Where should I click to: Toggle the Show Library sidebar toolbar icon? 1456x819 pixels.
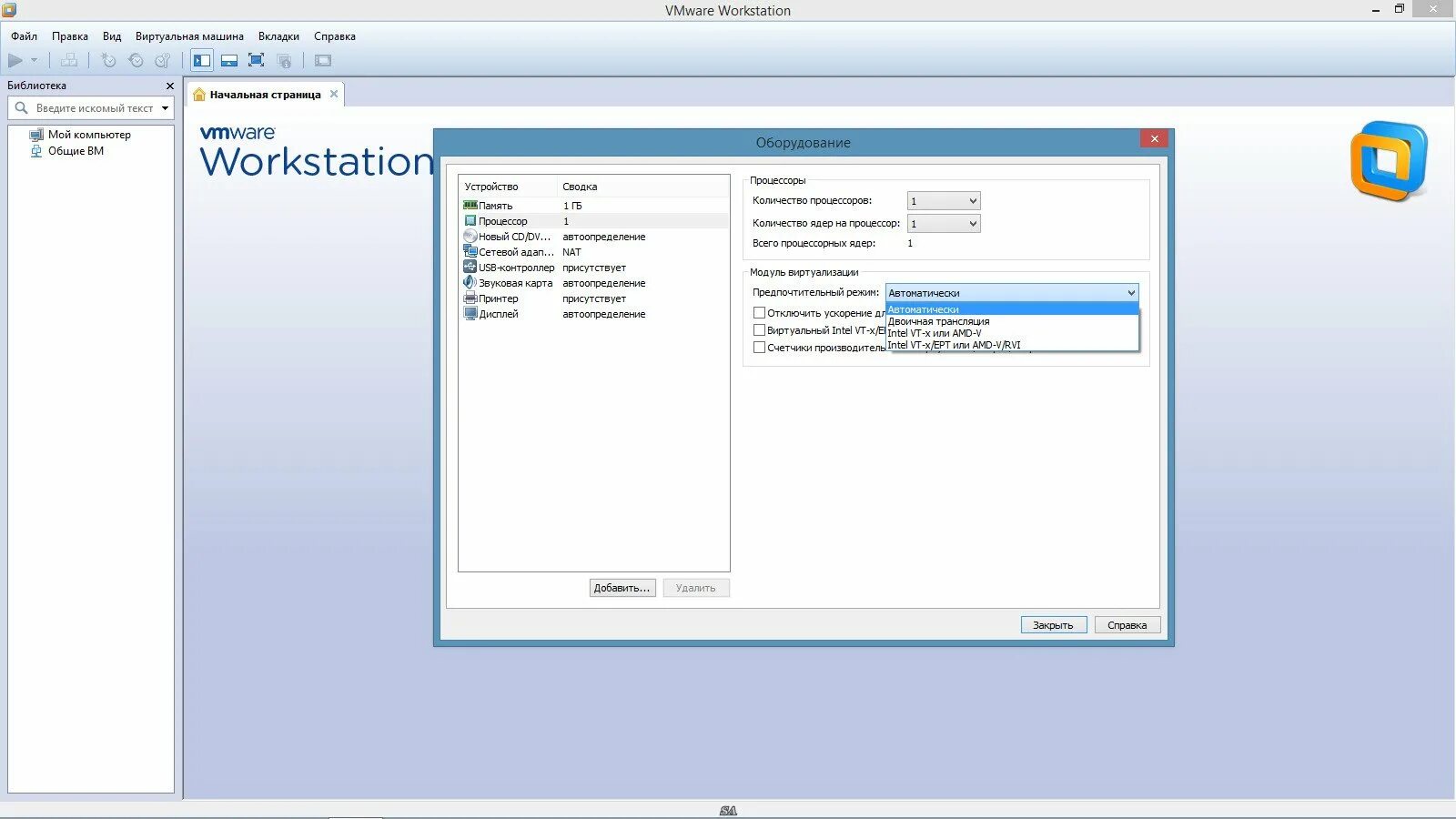coord(202,60)
